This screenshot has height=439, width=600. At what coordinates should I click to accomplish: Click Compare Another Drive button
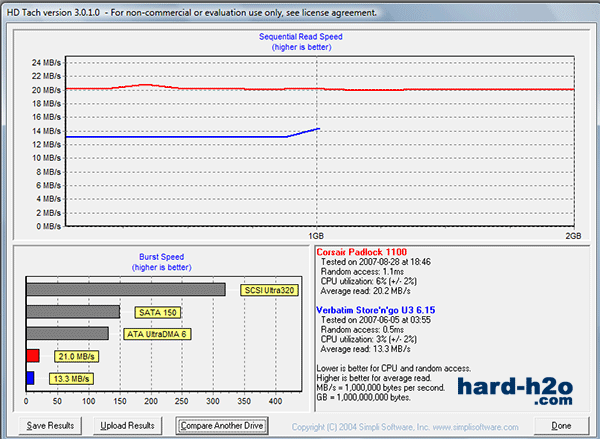click(221, 425)
